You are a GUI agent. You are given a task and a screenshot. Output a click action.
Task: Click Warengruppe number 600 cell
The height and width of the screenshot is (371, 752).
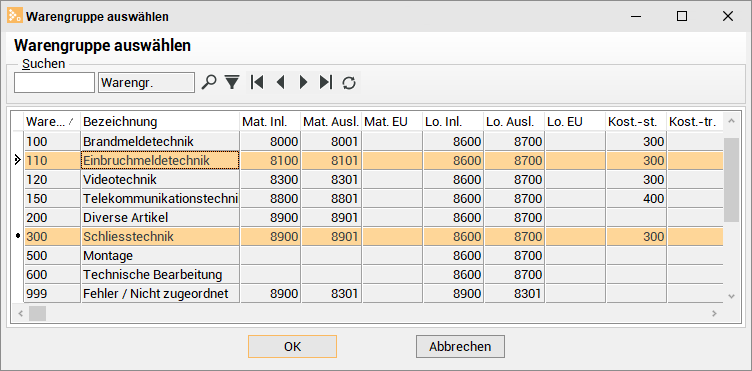point(52,275)
